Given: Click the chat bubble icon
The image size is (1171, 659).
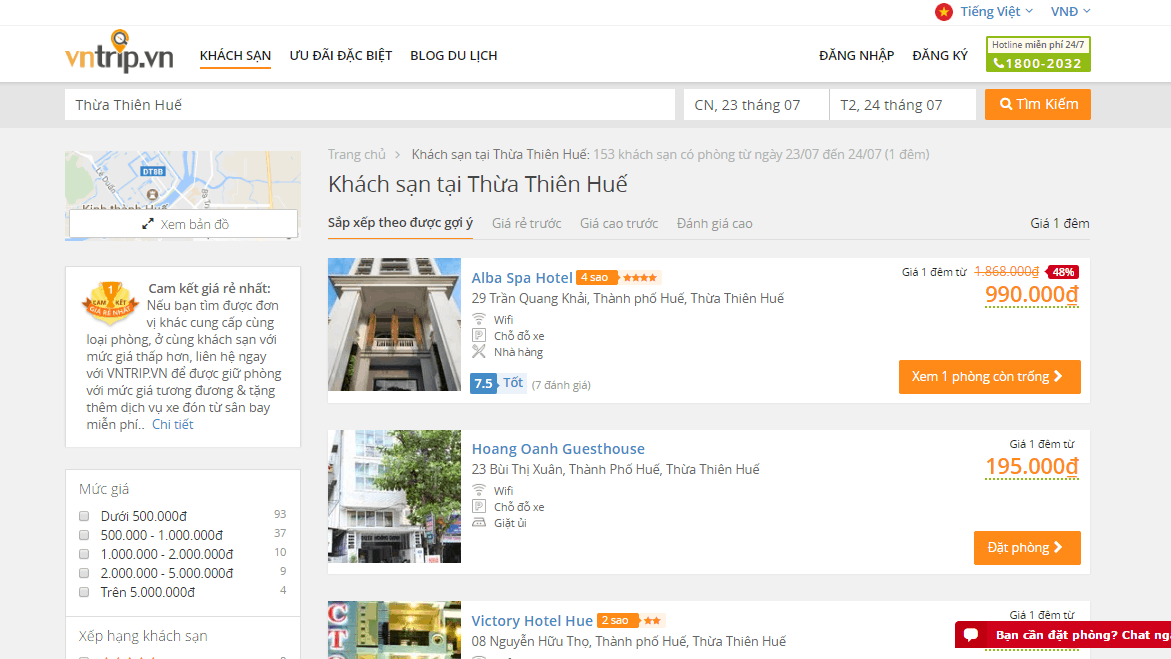Looking at the screenshot, I should point(971,635).
